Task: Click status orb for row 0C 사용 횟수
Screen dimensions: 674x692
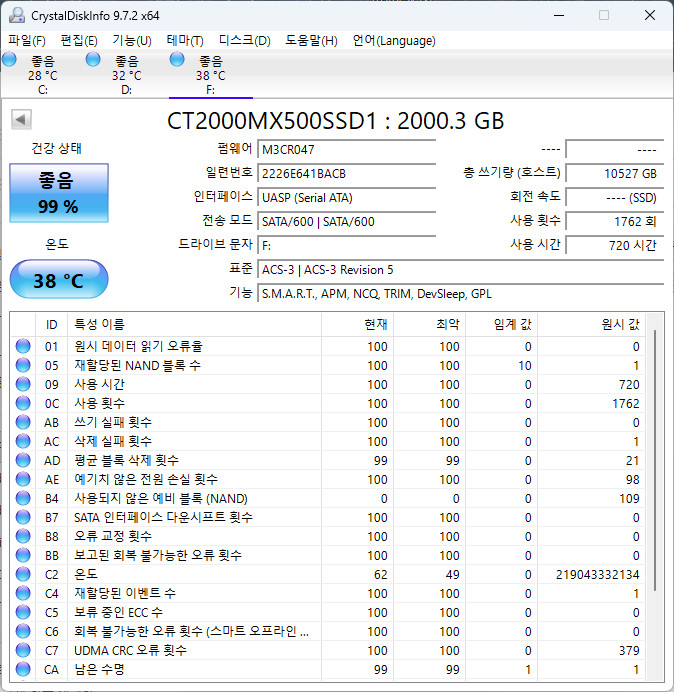Action: pyautogui.click(x=23, y=403)
